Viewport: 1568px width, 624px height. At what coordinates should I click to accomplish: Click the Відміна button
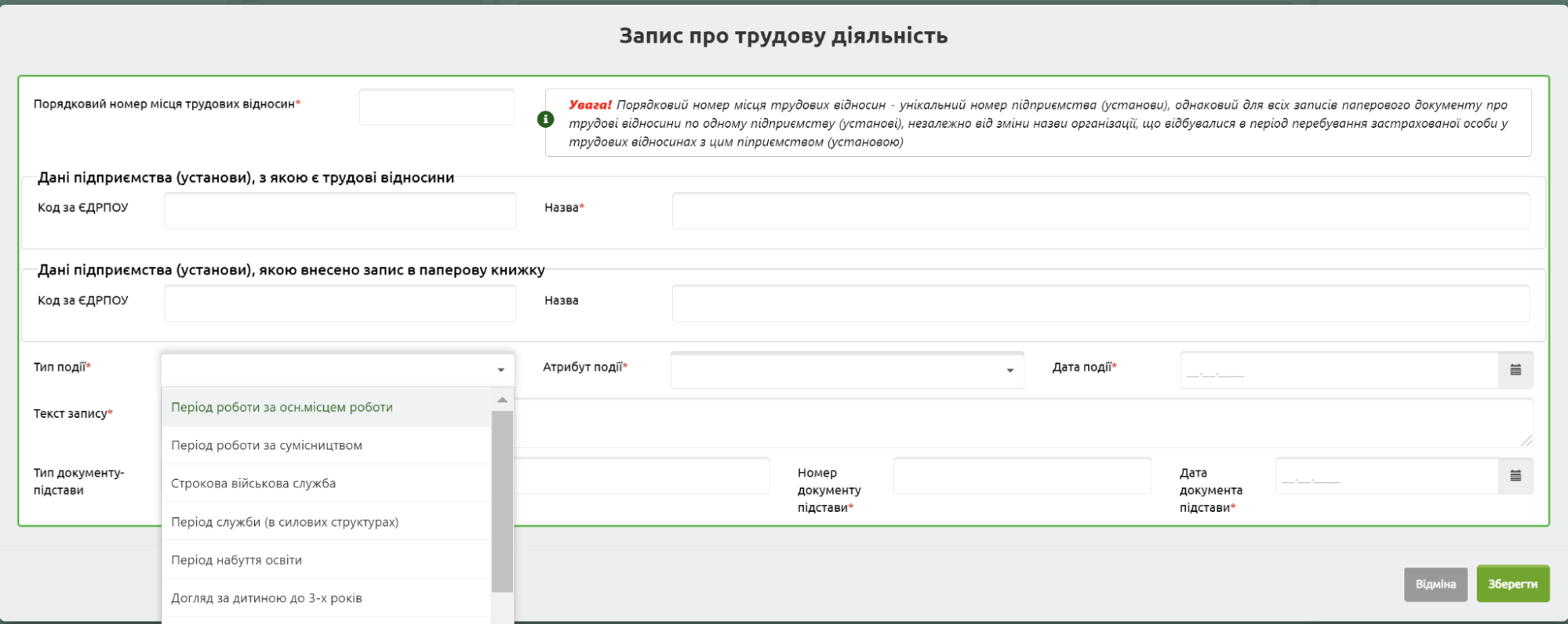click(x=1435, y=584)
